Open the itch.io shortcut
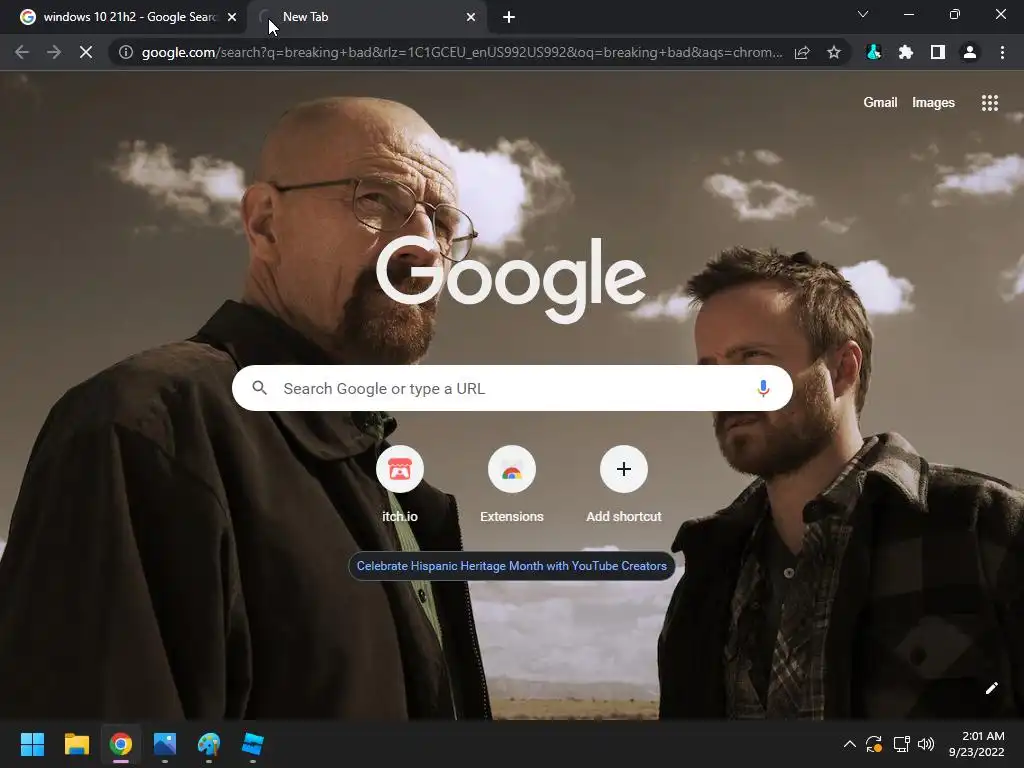1024x768 pixels. tap(400, 469)
